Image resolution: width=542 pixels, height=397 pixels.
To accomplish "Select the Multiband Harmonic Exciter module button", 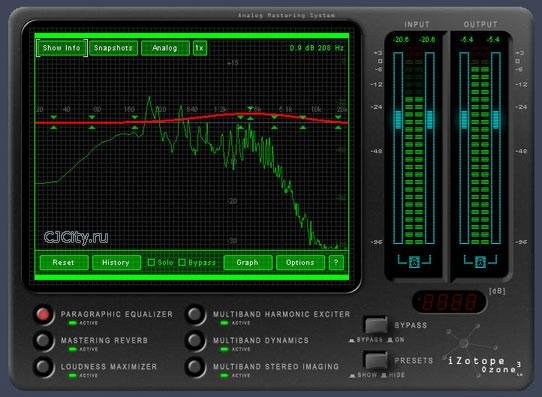I will point(195,314).
